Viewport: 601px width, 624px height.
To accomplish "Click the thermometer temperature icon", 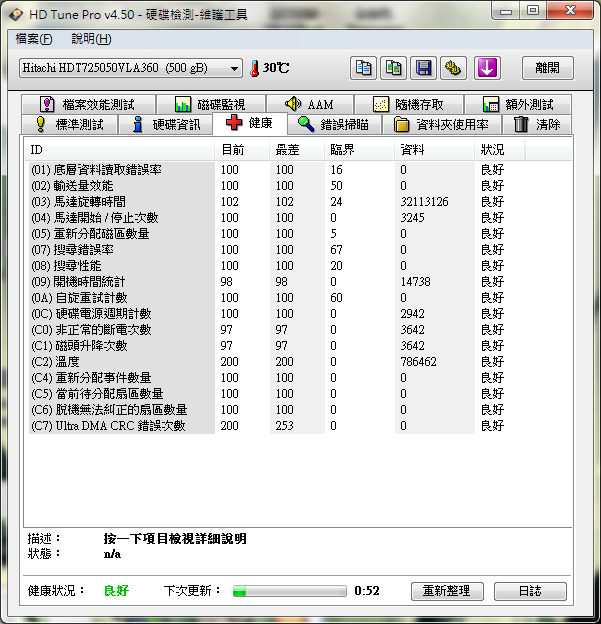I will pos(255,68).
